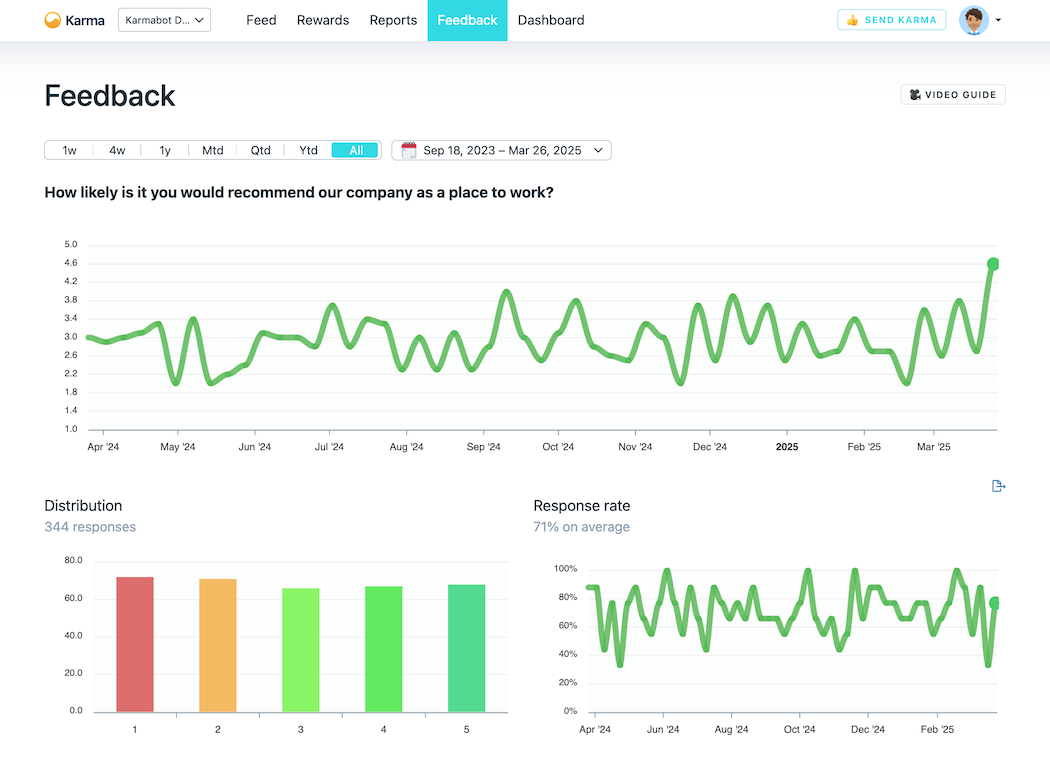Click the export icon above Response rate
The height and width of the screenshot is (774, 1050).
coord(997,486)
